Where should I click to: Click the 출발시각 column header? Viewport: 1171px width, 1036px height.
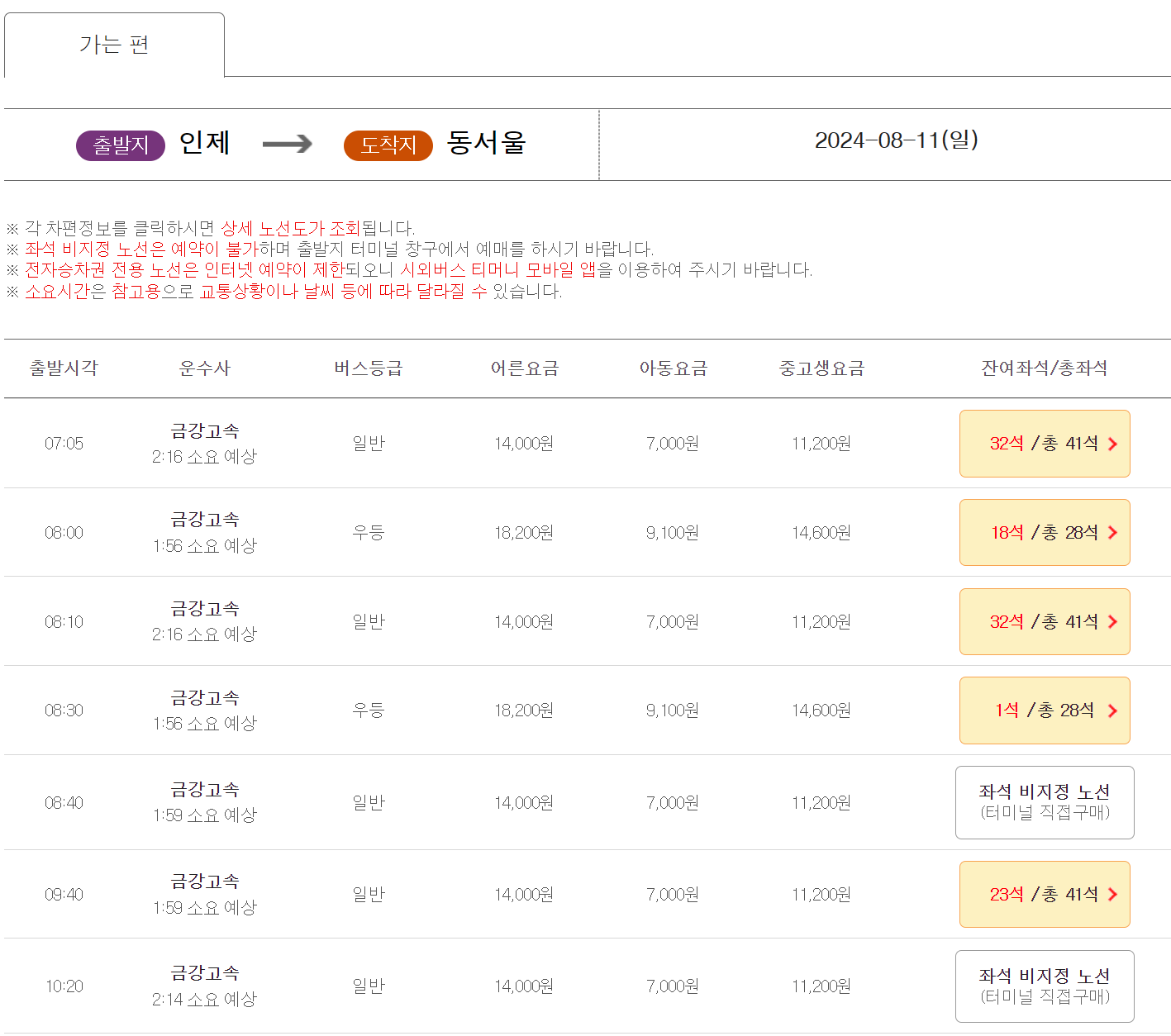(64, 368)
